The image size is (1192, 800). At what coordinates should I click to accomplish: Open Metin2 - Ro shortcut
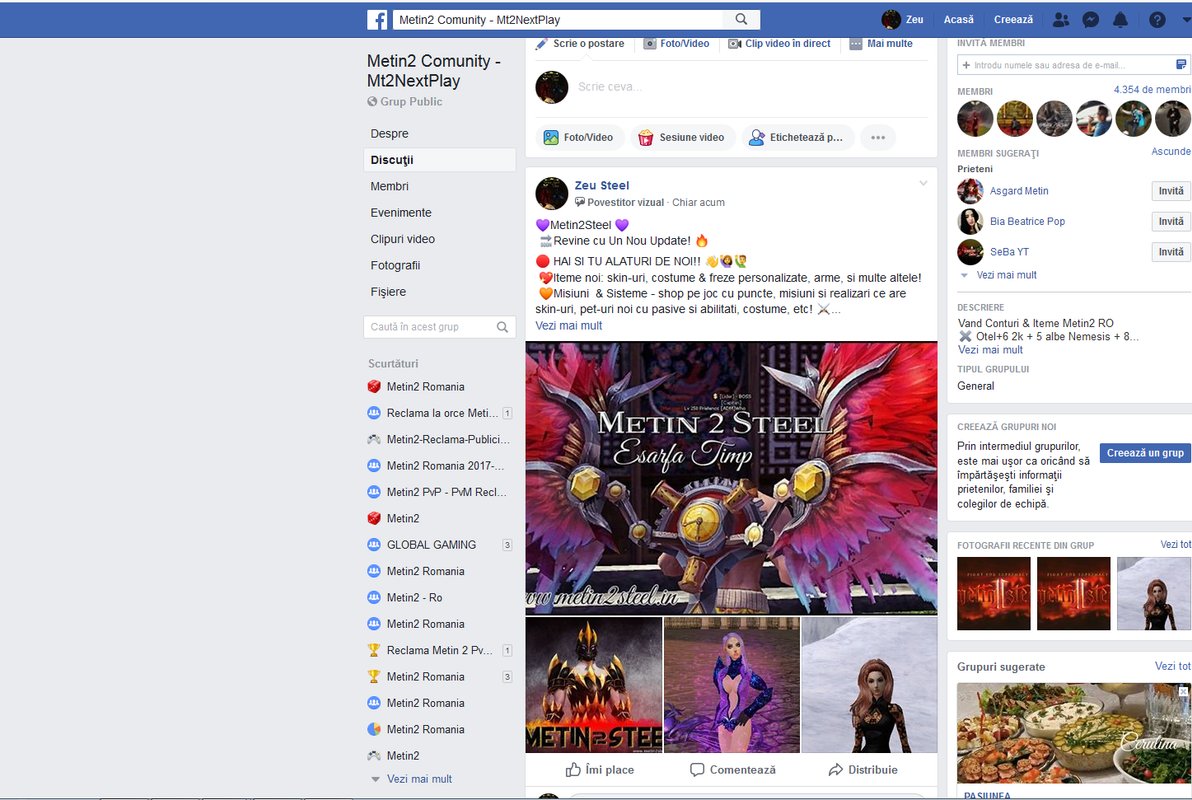point(414,598)
